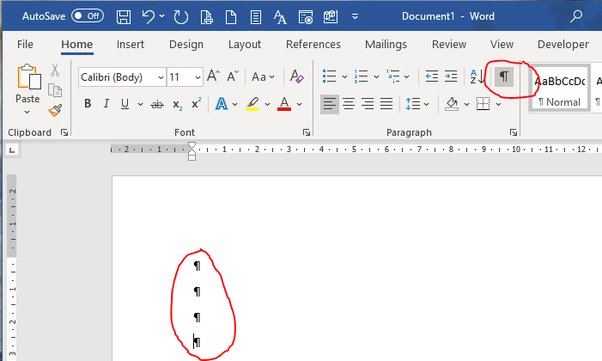Decrease indent icon

[x=432, y=76]
